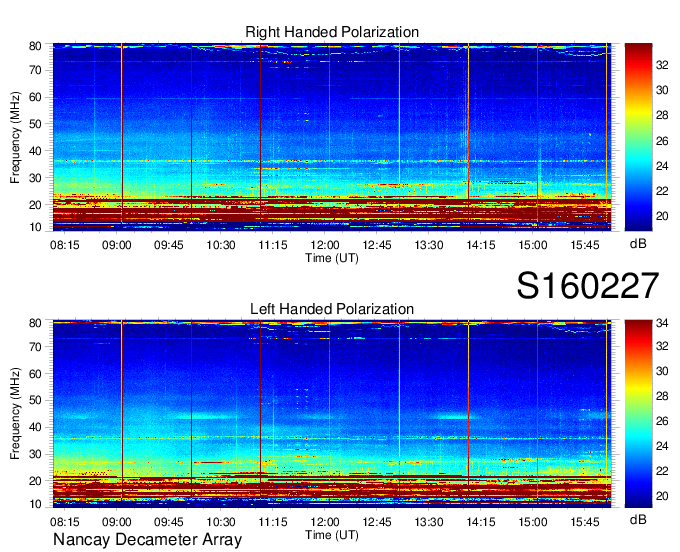Click the 50 MHz tick label on bottom plot
Image resolution: width=680 pixels, height=552 pixels.
(35, 400)
